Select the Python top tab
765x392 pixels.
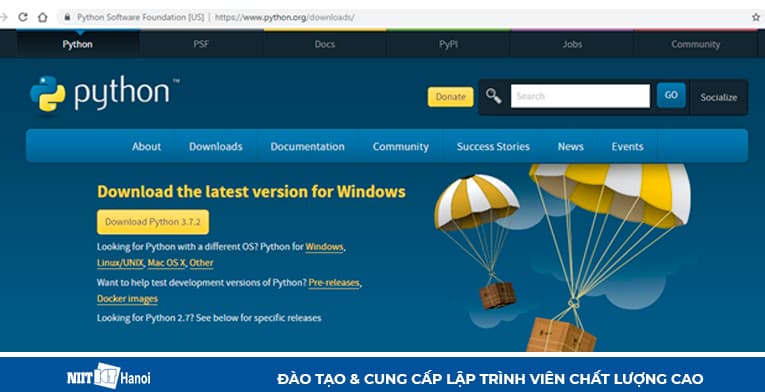pyautogui.click(x=78, y=44)
